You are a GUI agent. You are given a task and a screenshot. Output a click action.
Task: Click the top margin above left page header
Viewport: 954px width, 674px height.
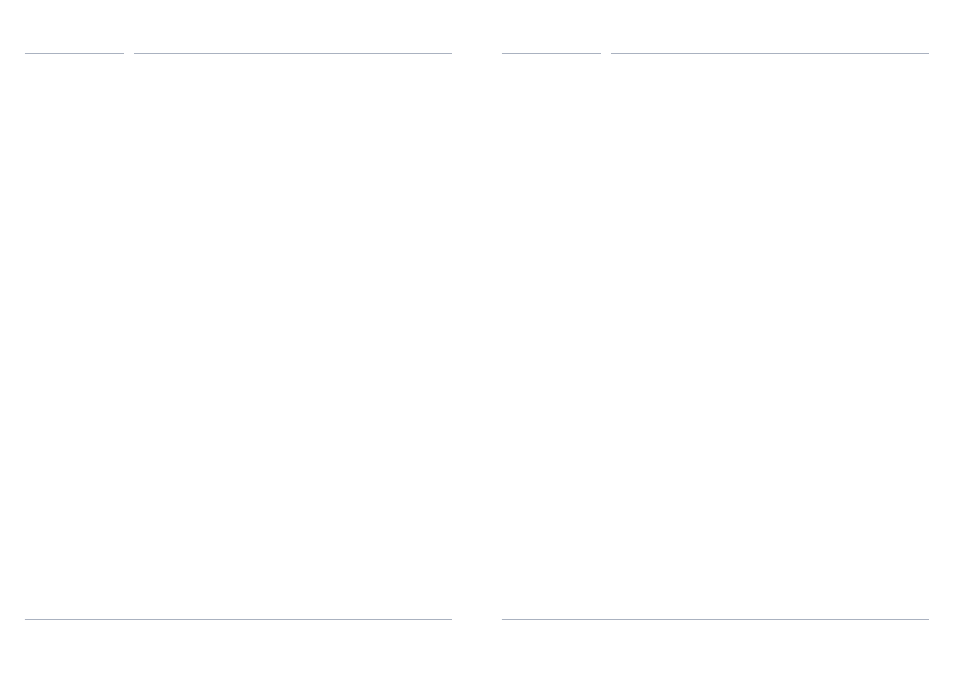click(238, 26)
